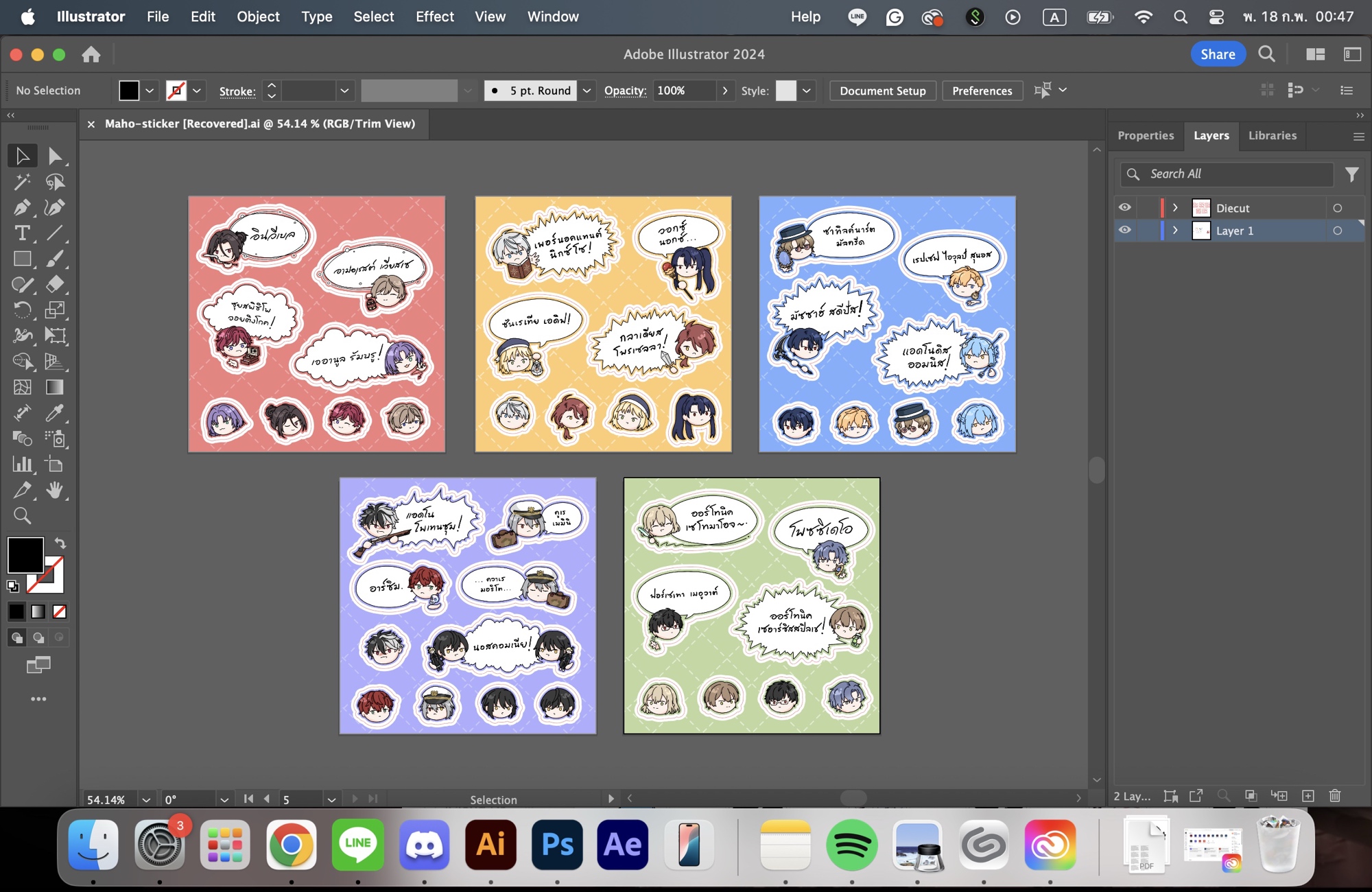Expand the Diecut layer contents
The image size is (1372, 892).
pos(1175,208)
